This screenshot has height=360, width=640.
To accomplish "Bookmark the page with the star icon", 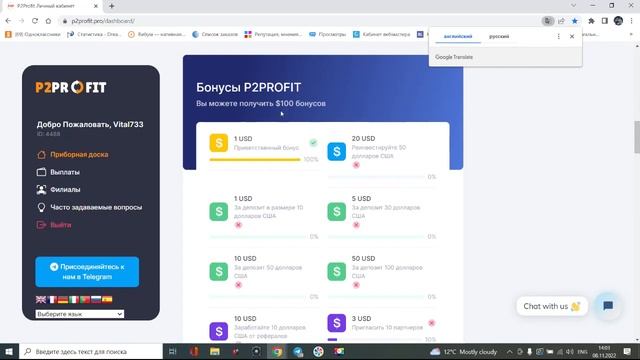I will (x=575, y=21).
